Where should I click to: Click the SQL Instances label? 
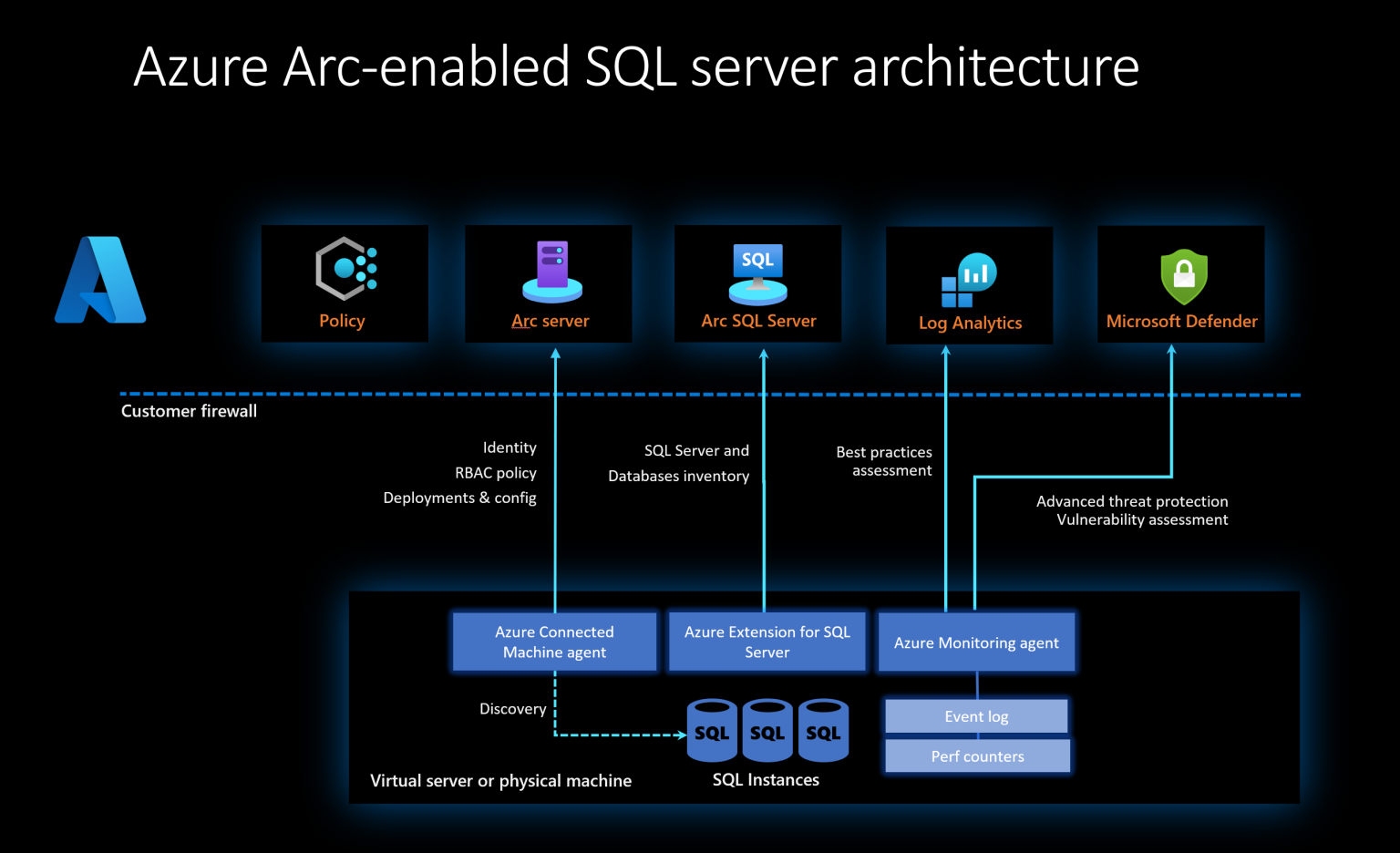click(x=766, y=779)
